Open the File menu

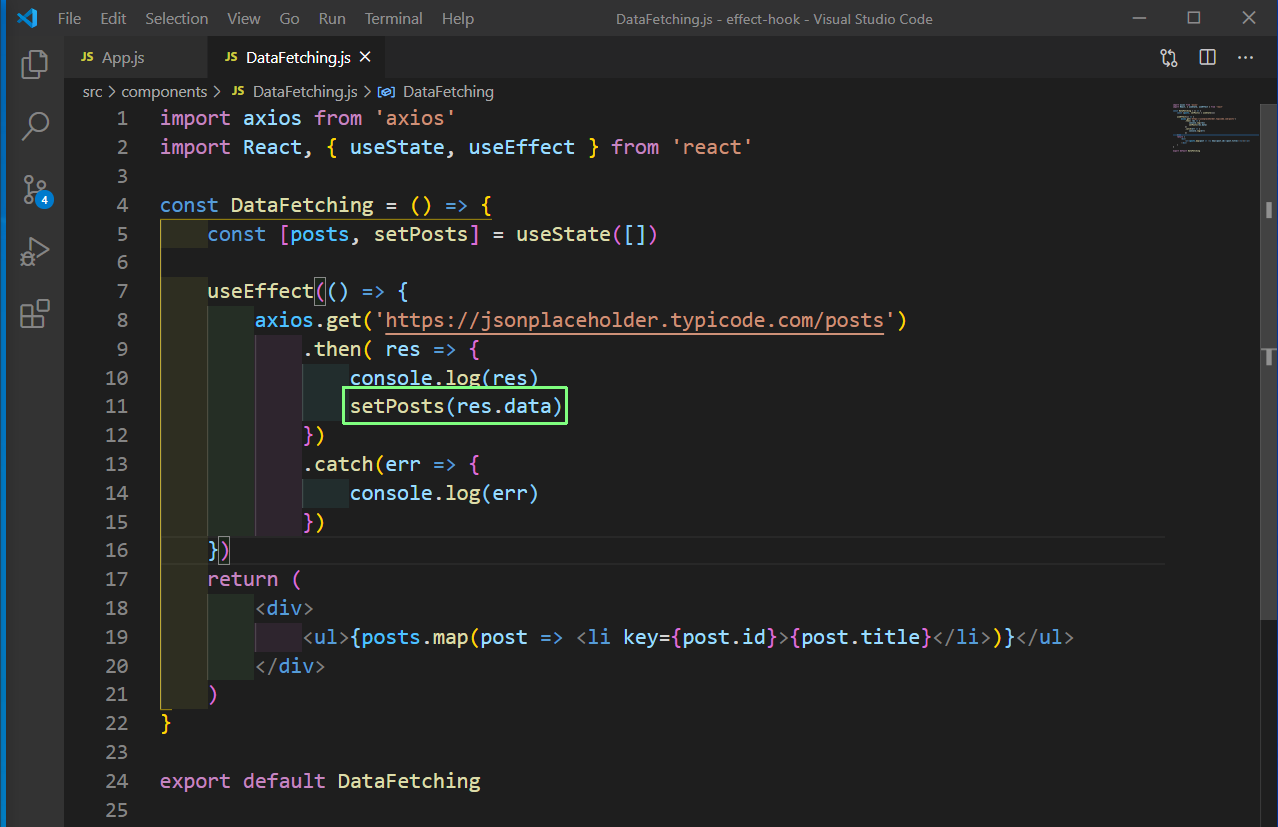coord(70,19)
